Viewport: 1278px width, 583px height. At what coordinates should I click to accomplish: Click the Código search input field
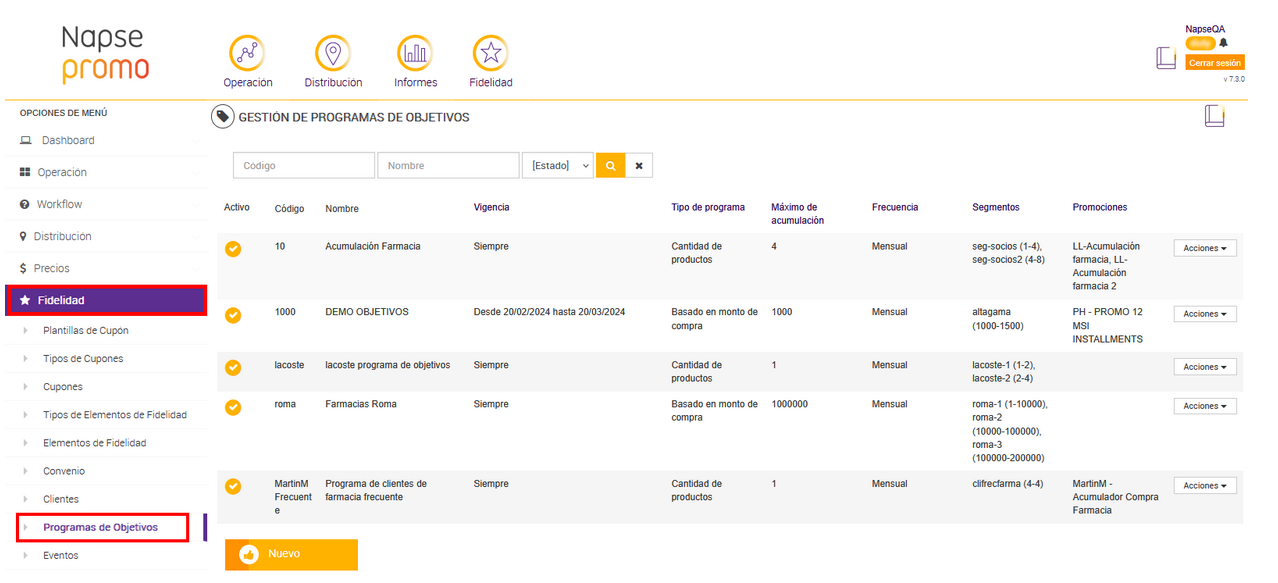[x=304, y=165]
